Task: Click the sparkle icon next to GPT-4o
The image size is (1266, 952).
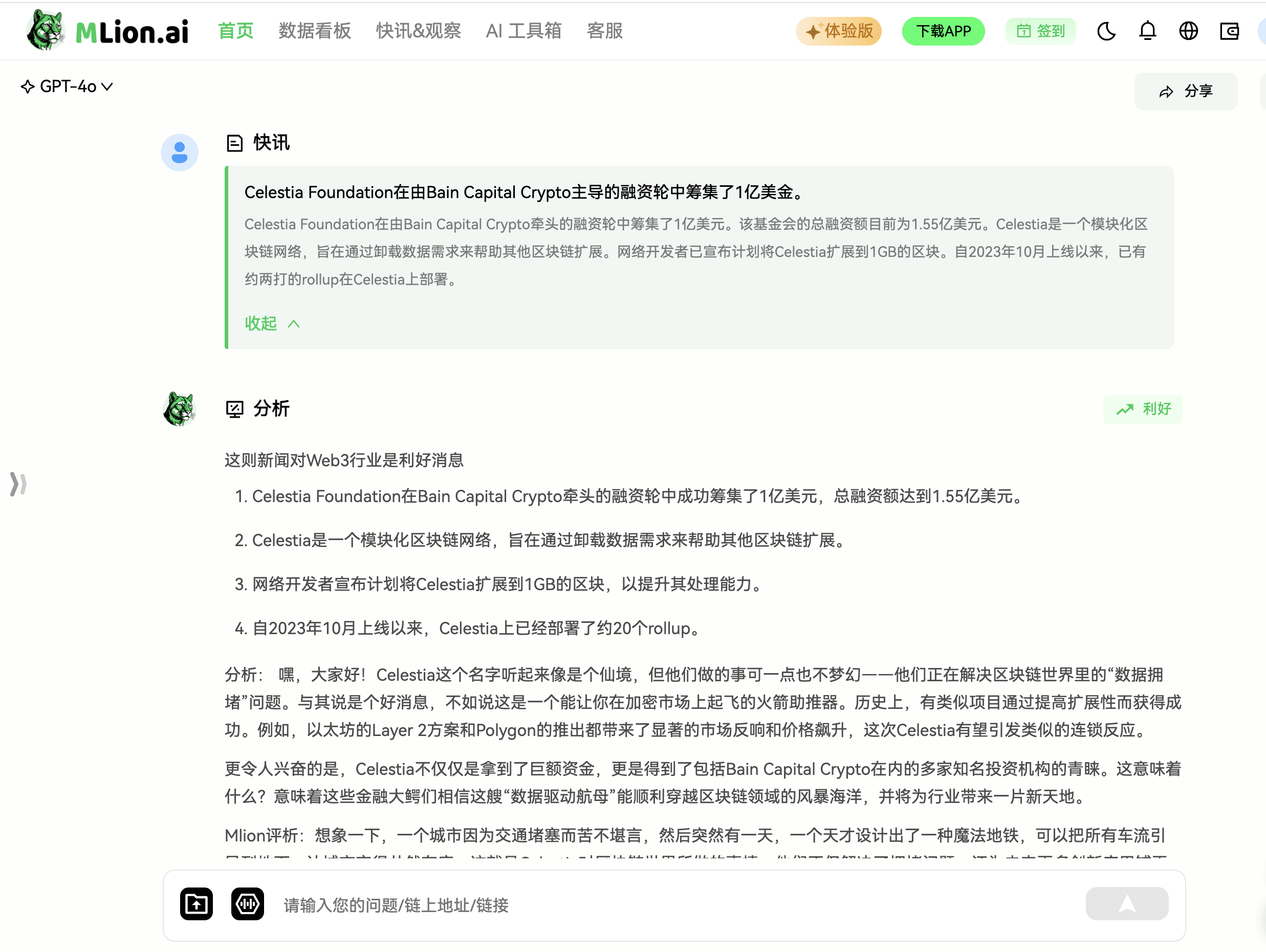Action: (x=28, y=86)
